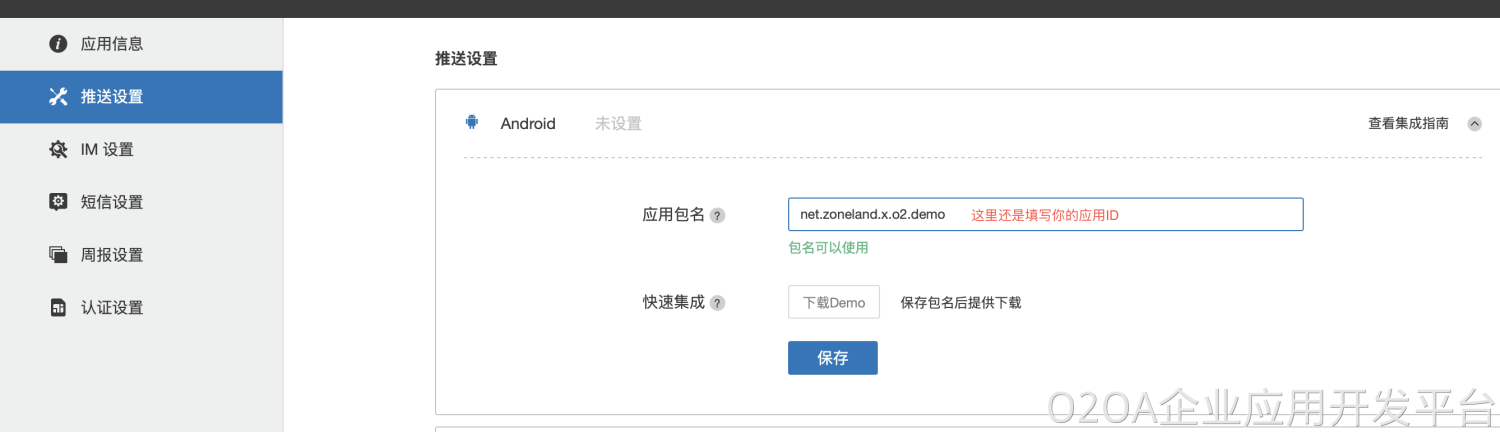Go to the IM 设置 sidebar item
Screen dimensions: 1500x432
pos(107,150)
